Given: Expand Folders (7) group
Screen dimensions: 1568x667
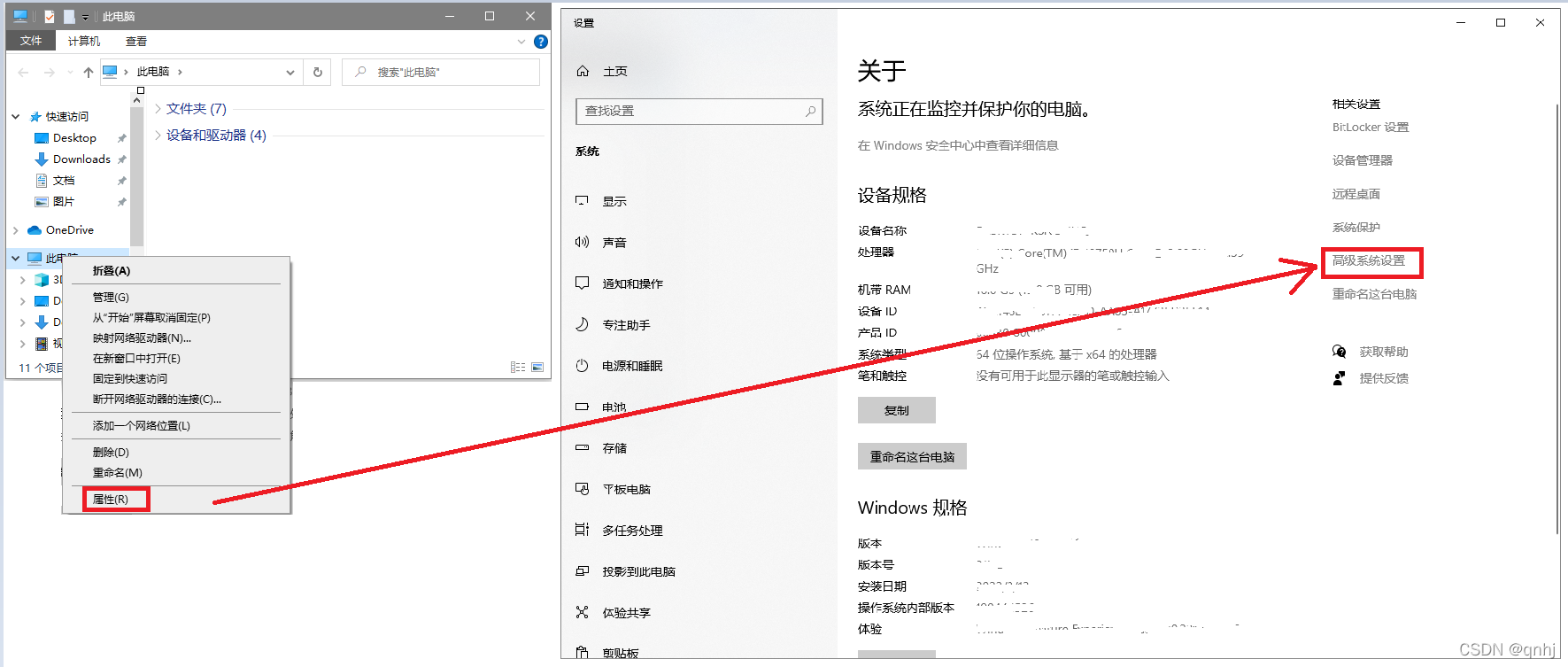Looking at the screenshot, I should (158, 108).
